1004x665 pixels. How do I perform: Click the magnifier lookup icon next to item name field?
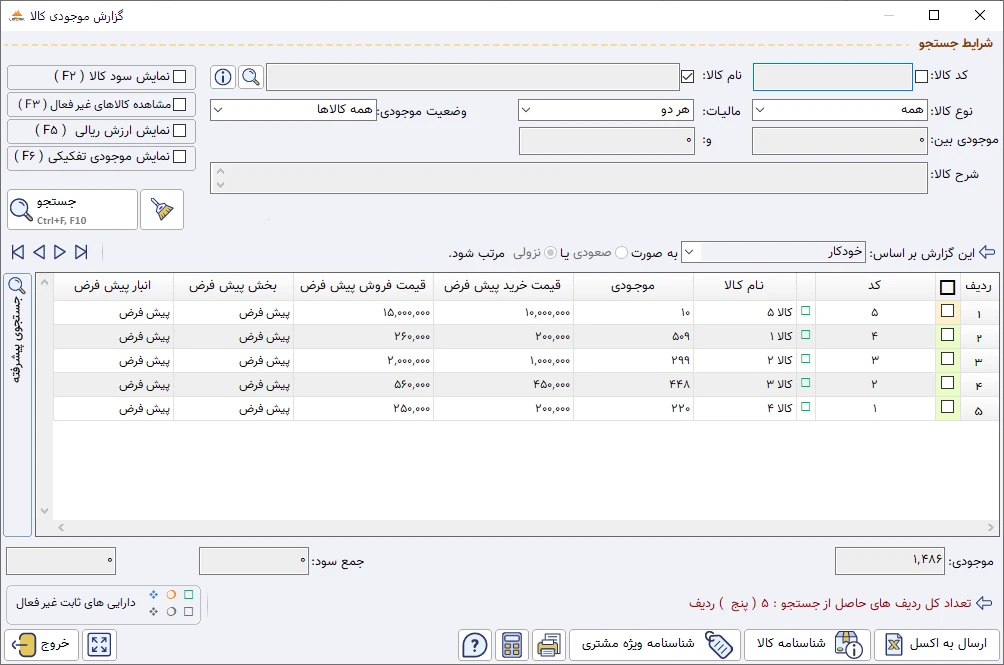pos(251,77)
